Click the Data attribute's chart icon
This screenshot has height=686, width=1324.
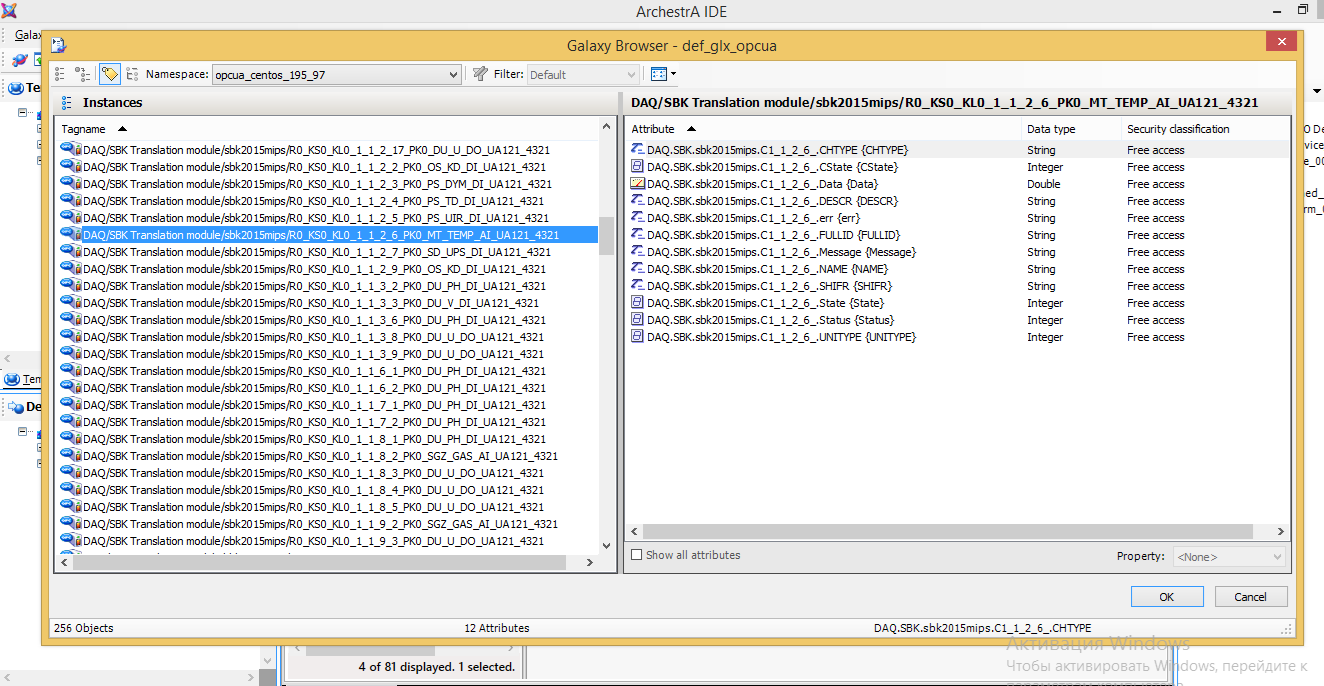[637, 184]
